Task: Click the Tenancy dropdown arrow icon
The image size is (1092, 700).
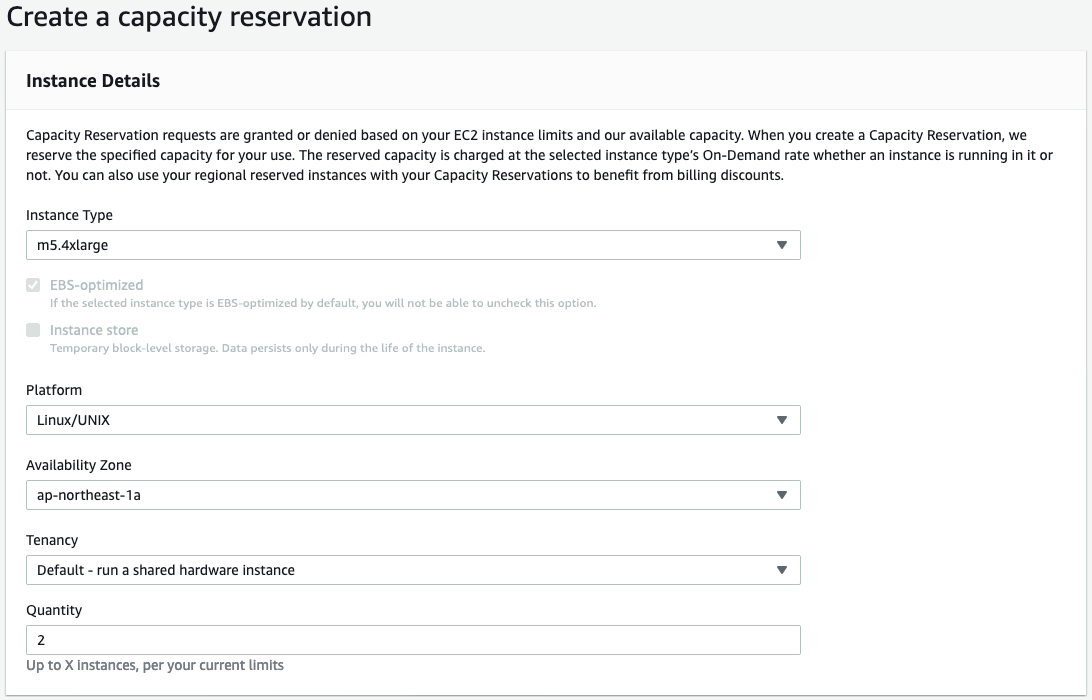Action: [x=784, y=569]
